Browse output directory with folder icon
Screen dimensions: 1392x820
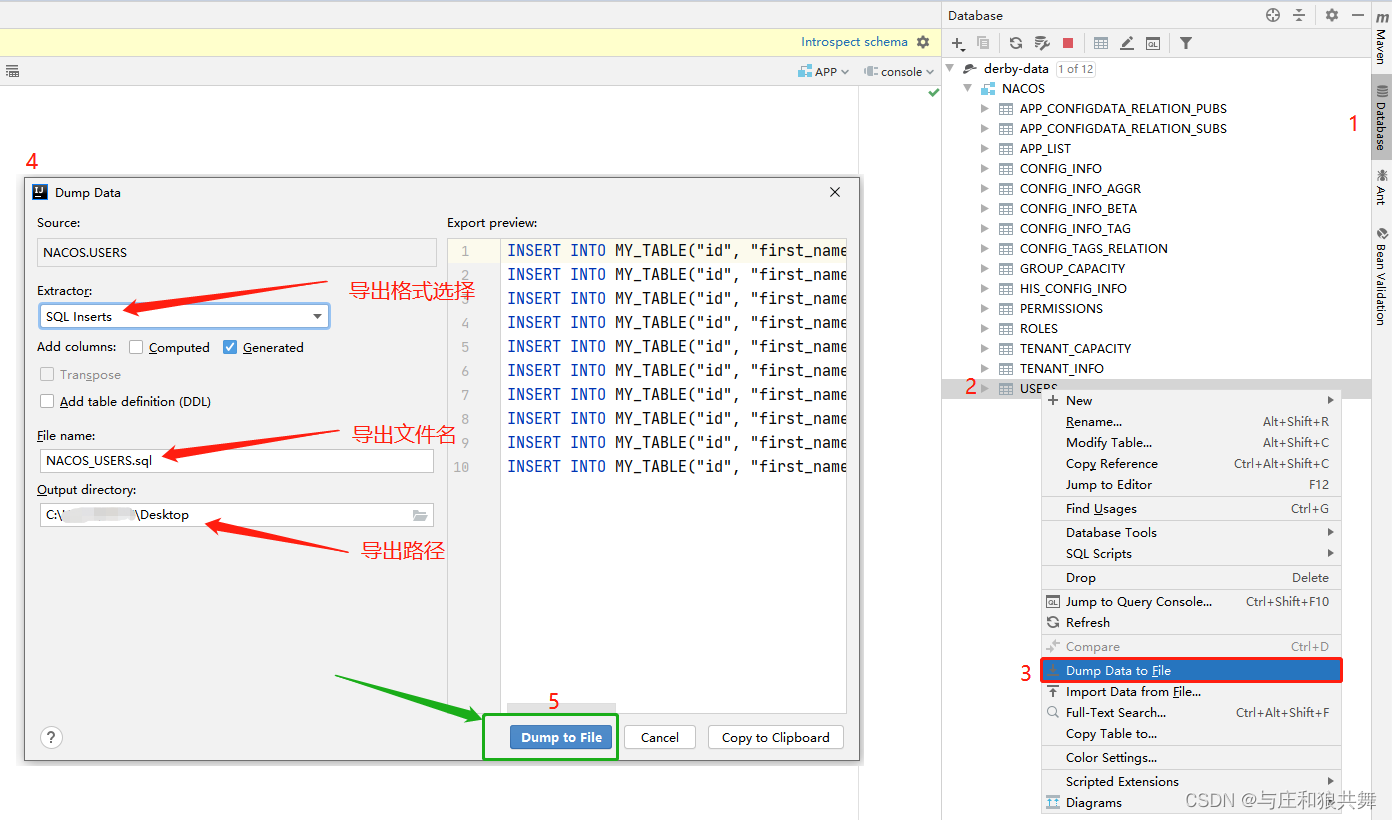click(421, 515)
